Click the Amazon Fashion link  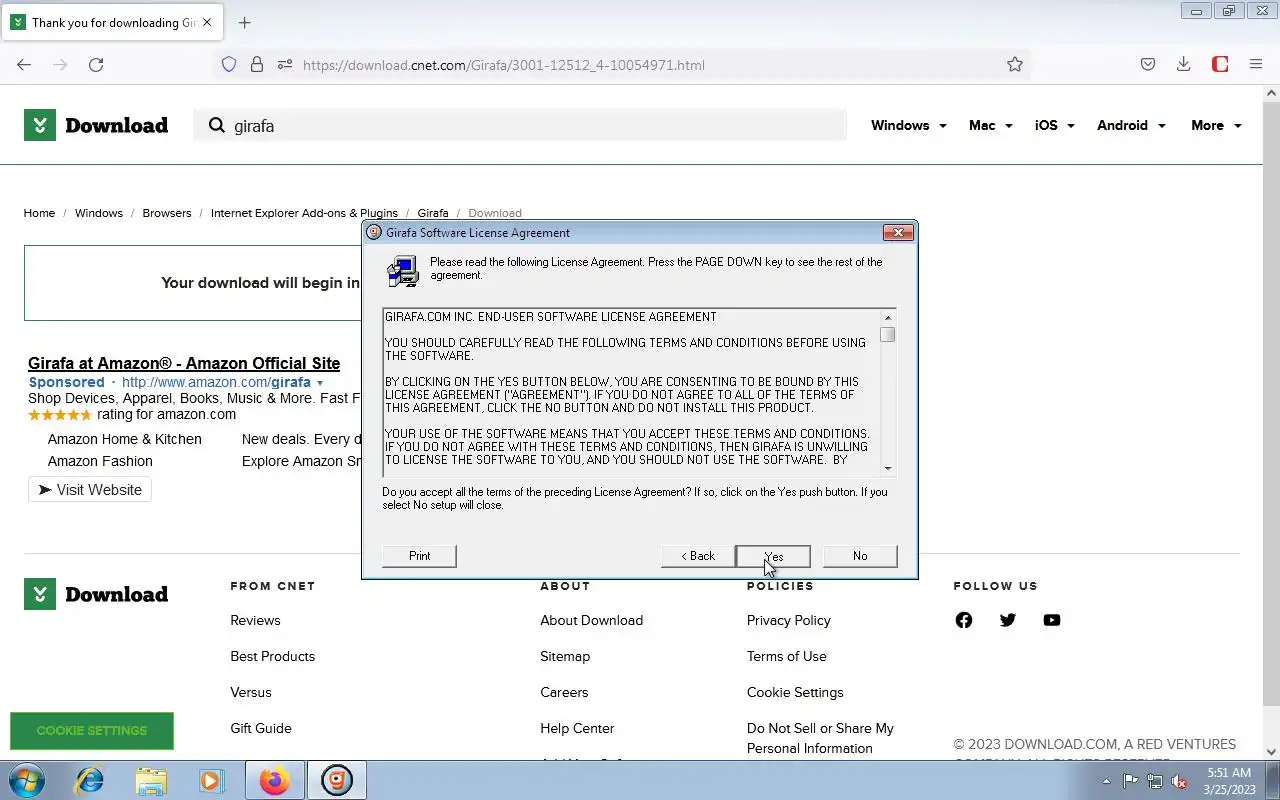point(100,461)
